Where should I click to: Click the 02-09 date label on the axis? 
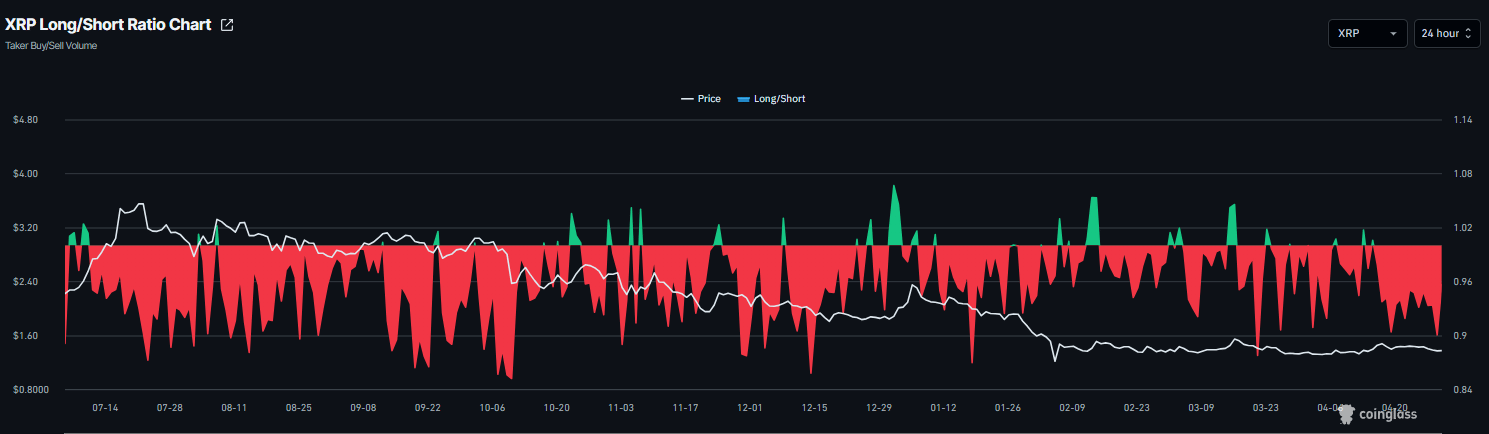click(1072, 408)
